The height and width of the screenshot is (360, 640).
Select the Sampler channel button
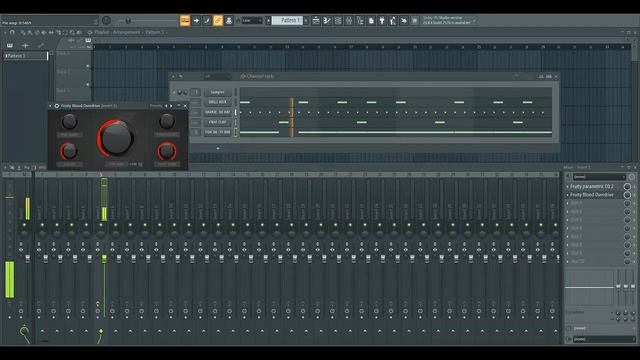click(x=217, y=92)
